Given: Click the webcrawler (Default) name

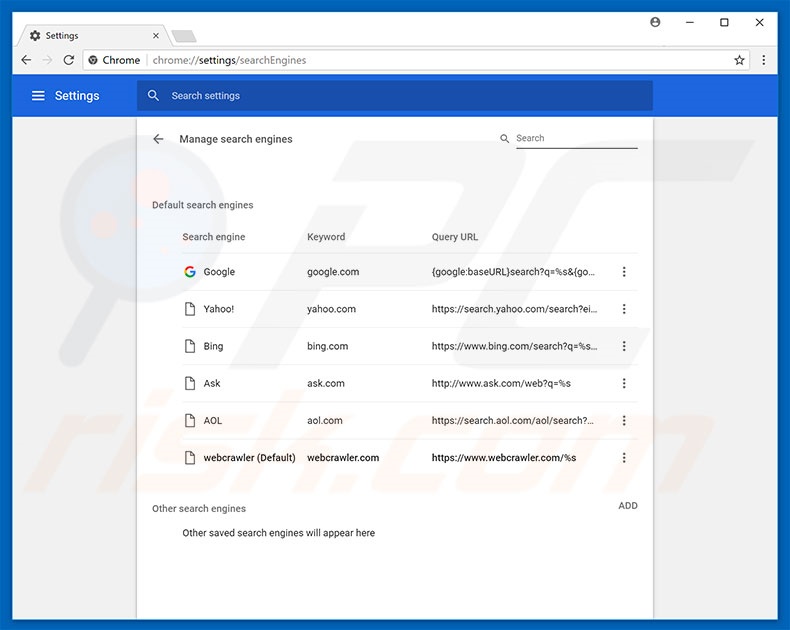Looking at the screenshot, I should pos(249,458).
